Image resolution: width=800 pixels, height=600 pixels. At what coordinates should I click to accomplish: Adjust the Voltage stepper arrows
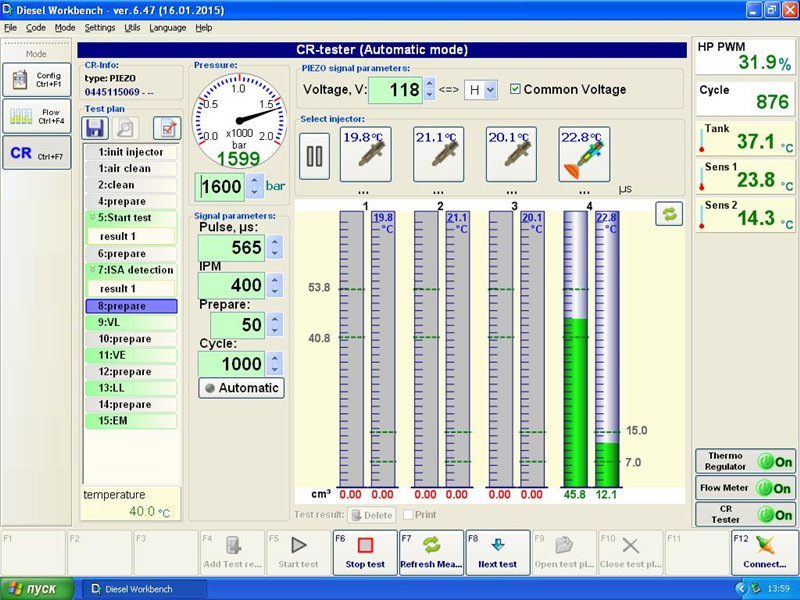[430, 90]
